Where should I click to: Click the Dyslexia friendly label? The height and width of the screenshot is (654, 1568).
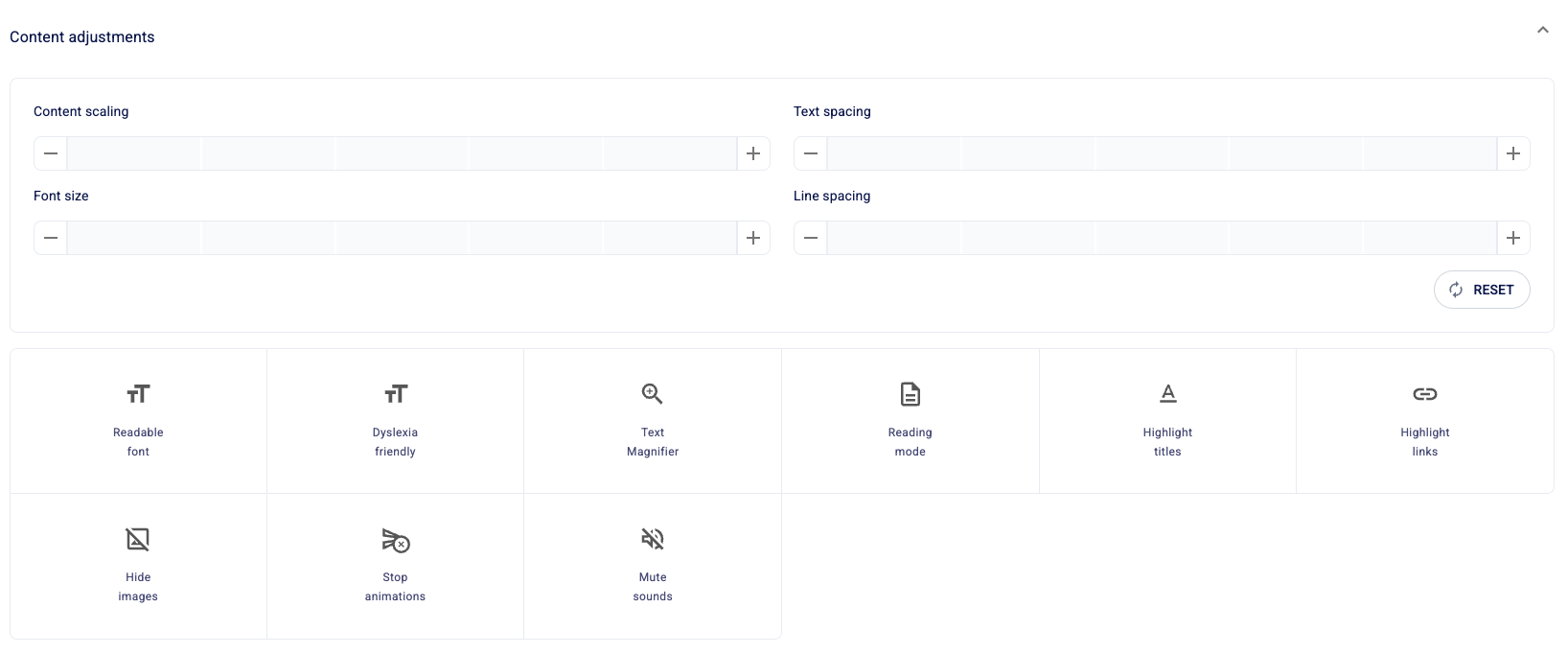pyautogui.click(x=396, y=442)
